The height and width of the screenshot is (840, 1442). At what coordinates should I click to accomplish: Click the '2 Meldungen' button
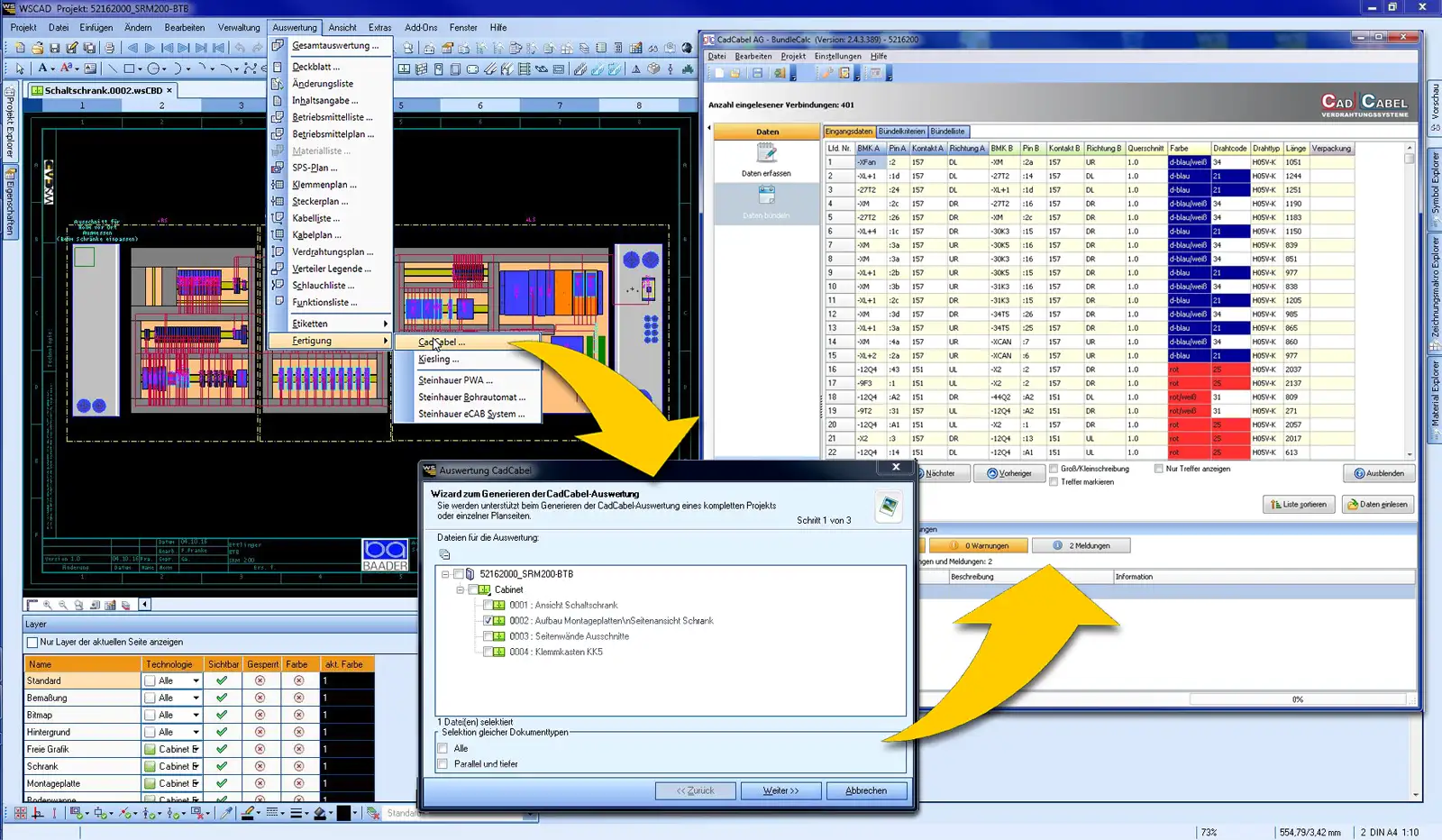point(1081,546)
